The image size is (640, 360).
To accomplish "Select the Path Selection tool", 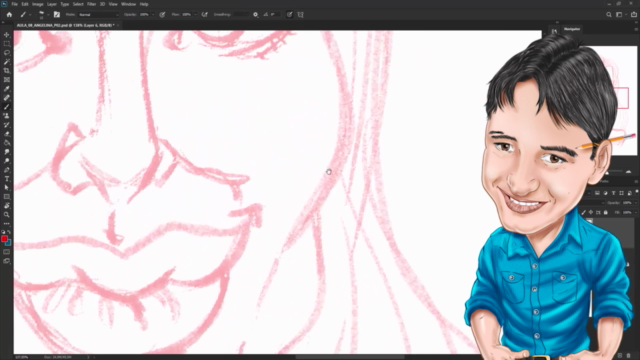I will tap(7, 187).
